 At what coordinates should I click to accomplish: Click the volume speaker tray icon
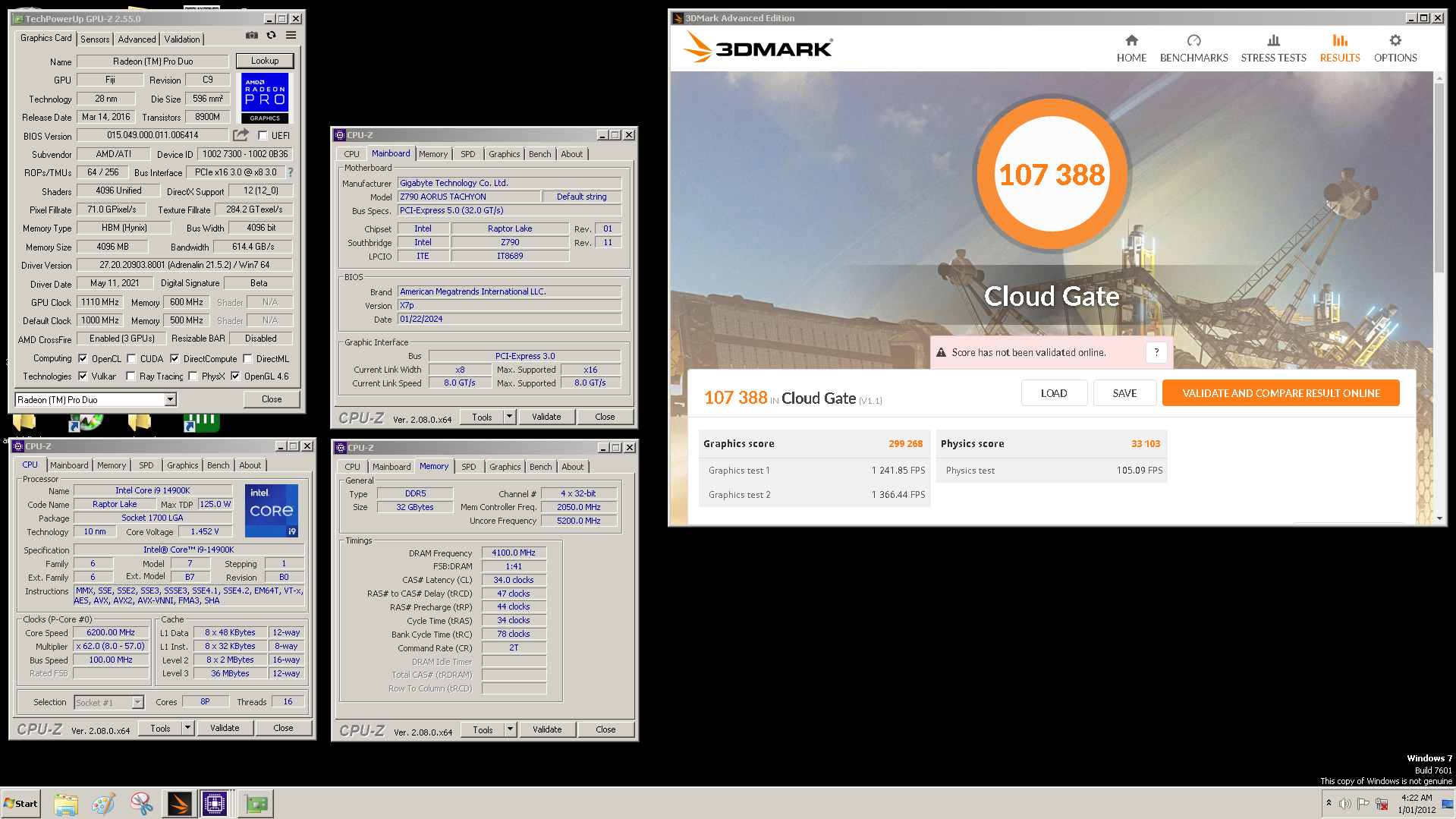[x=1344, y=804]
